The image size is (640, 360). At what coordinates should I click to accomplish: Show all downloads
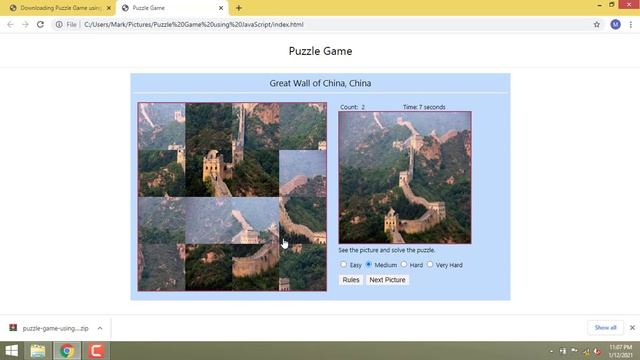click(605, 328)
